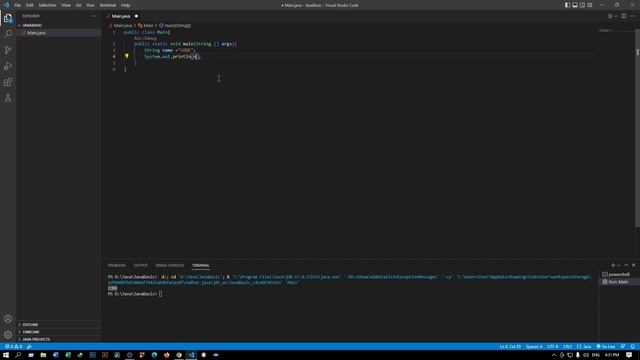
Task: Click the yellow lightbulb code action icon
Action: coord(127,56)
